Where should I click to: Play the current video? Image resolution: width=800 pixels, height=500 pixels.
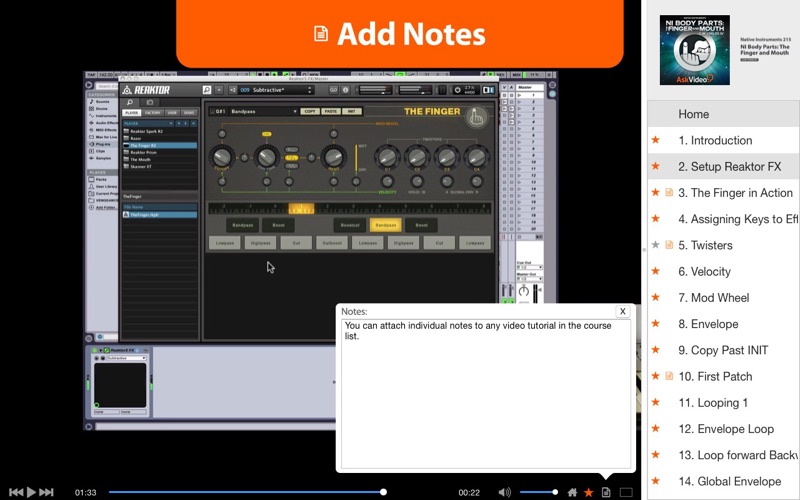[31, 492]
